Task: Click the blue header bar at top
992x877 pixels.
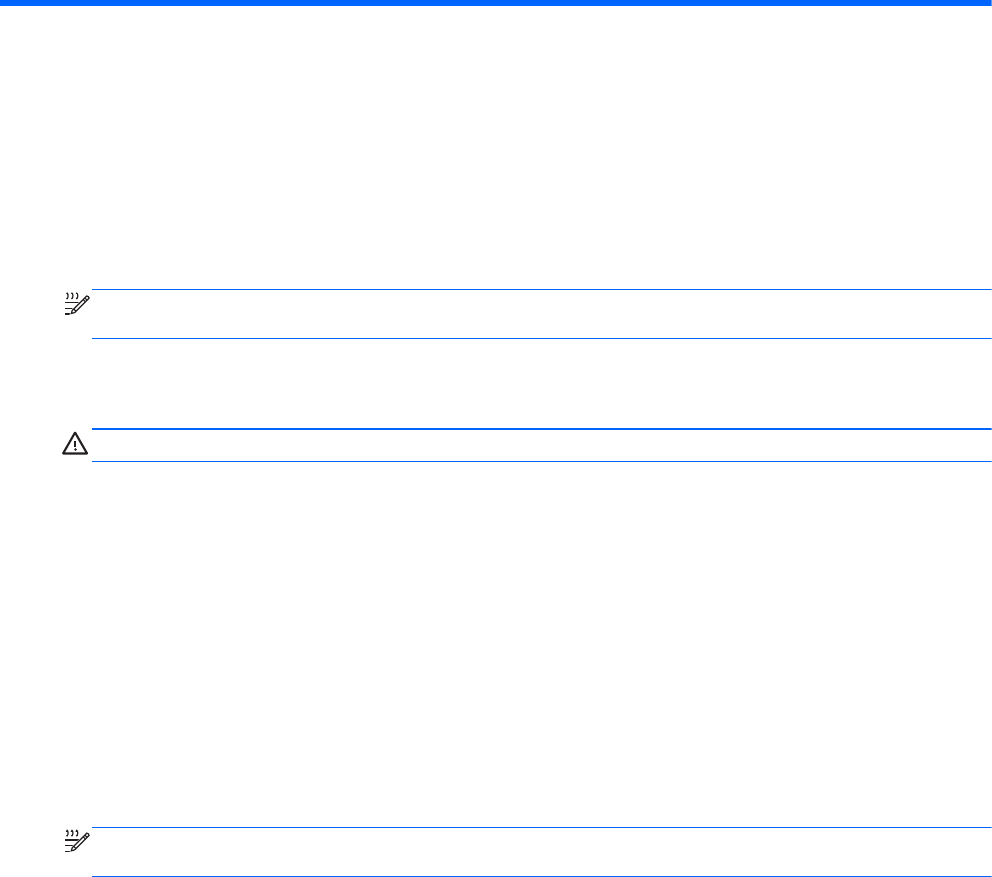Action: pyautogui.click(x=496, y=3)
